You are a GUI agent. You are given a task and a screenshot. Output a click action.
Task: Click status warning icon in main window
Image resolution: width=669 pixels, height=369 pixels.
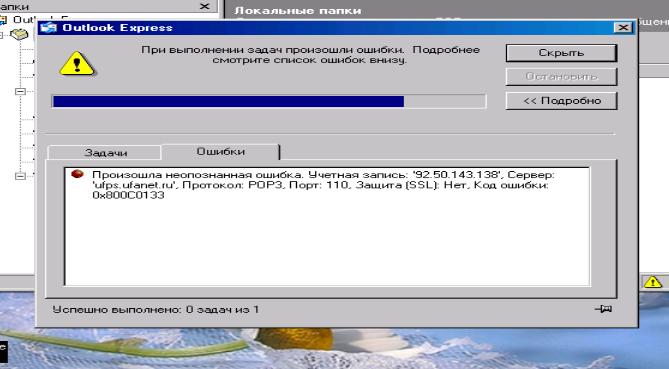click(652, 282)
